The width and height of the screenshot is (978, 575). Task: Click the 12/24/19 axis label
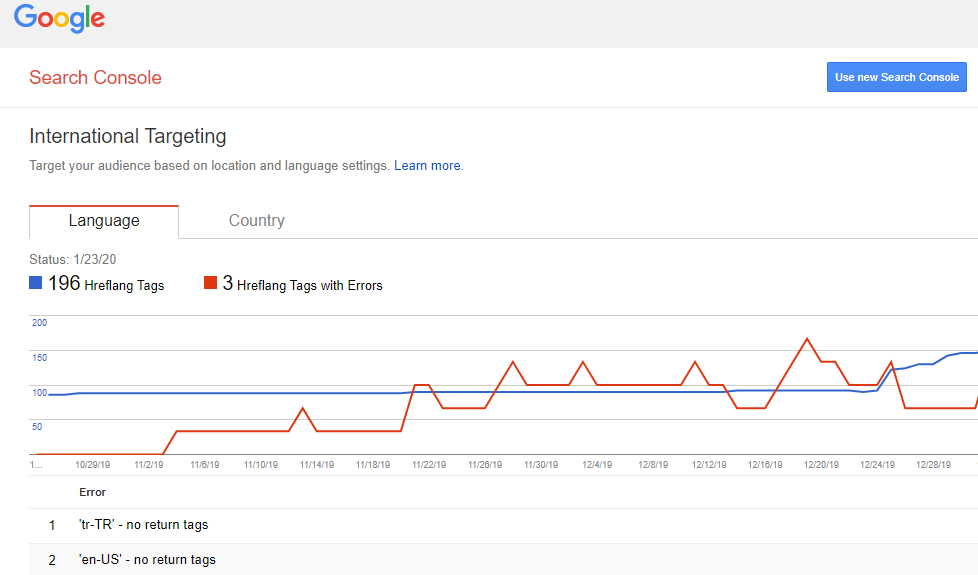[877, 465]
